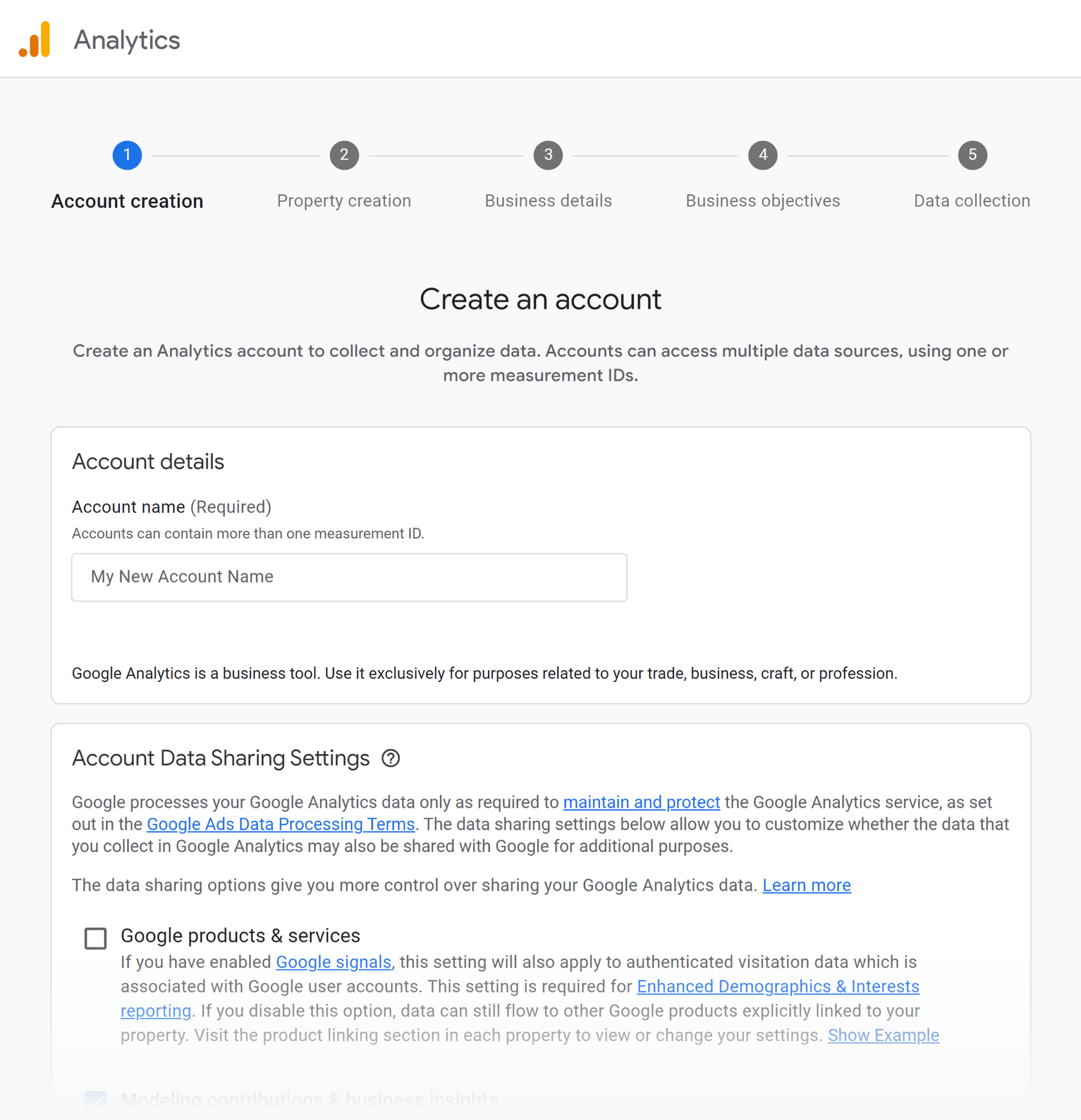Image resolution: width=1081 pixels, height=1120 pixels.
Task: Click the Property creation step 2 icon
Action: tap(344, 154)
